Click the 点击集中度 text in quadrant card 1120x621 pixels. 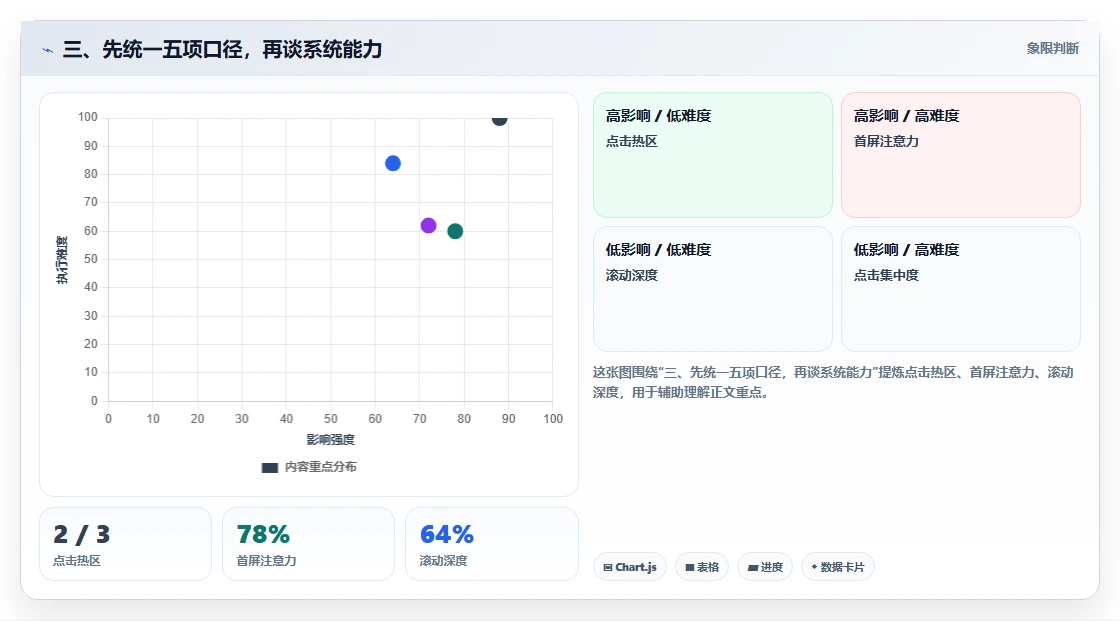[x=886, y=275]
